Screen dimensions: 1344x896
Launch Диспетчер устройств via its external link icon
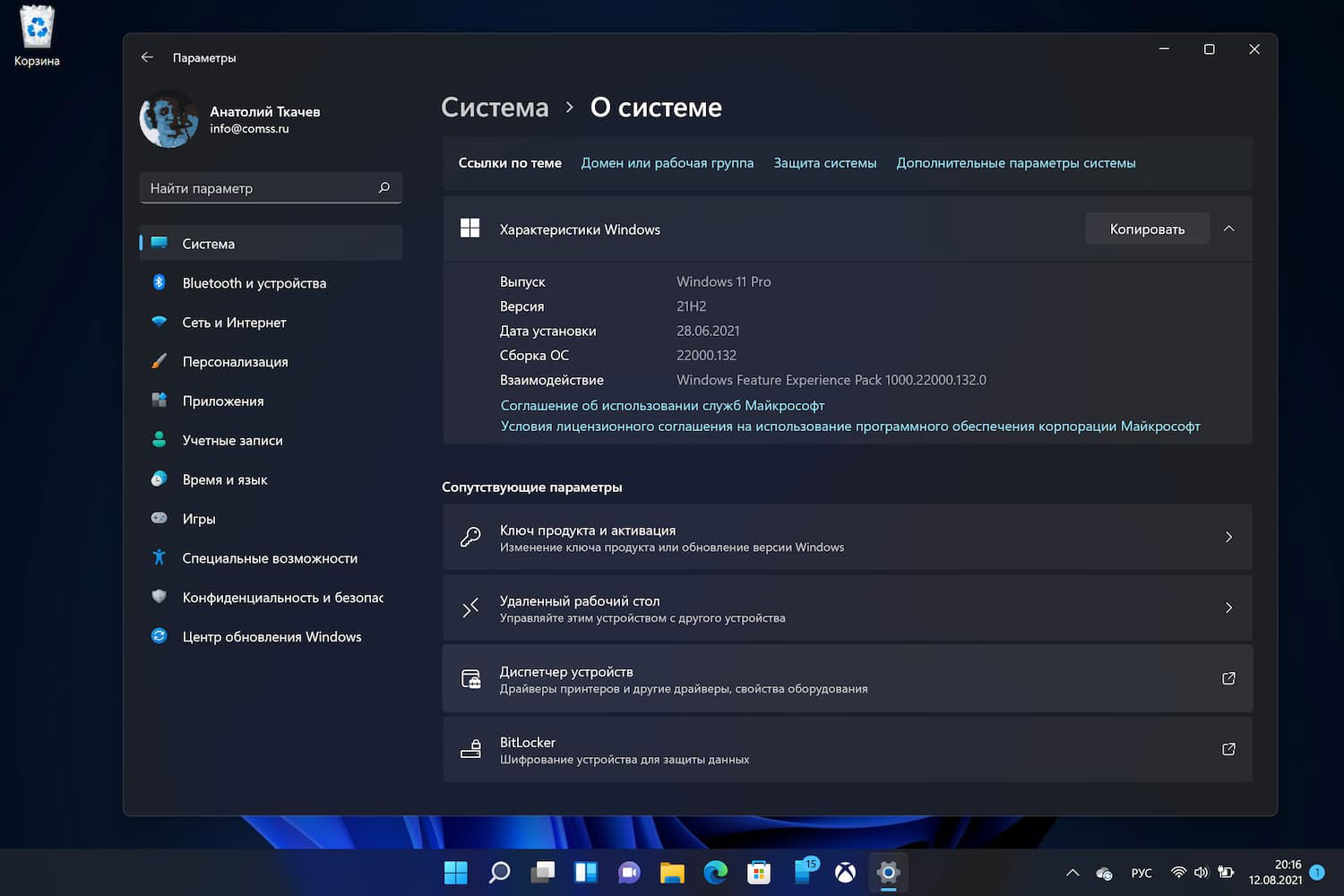tap(1228, 678)
